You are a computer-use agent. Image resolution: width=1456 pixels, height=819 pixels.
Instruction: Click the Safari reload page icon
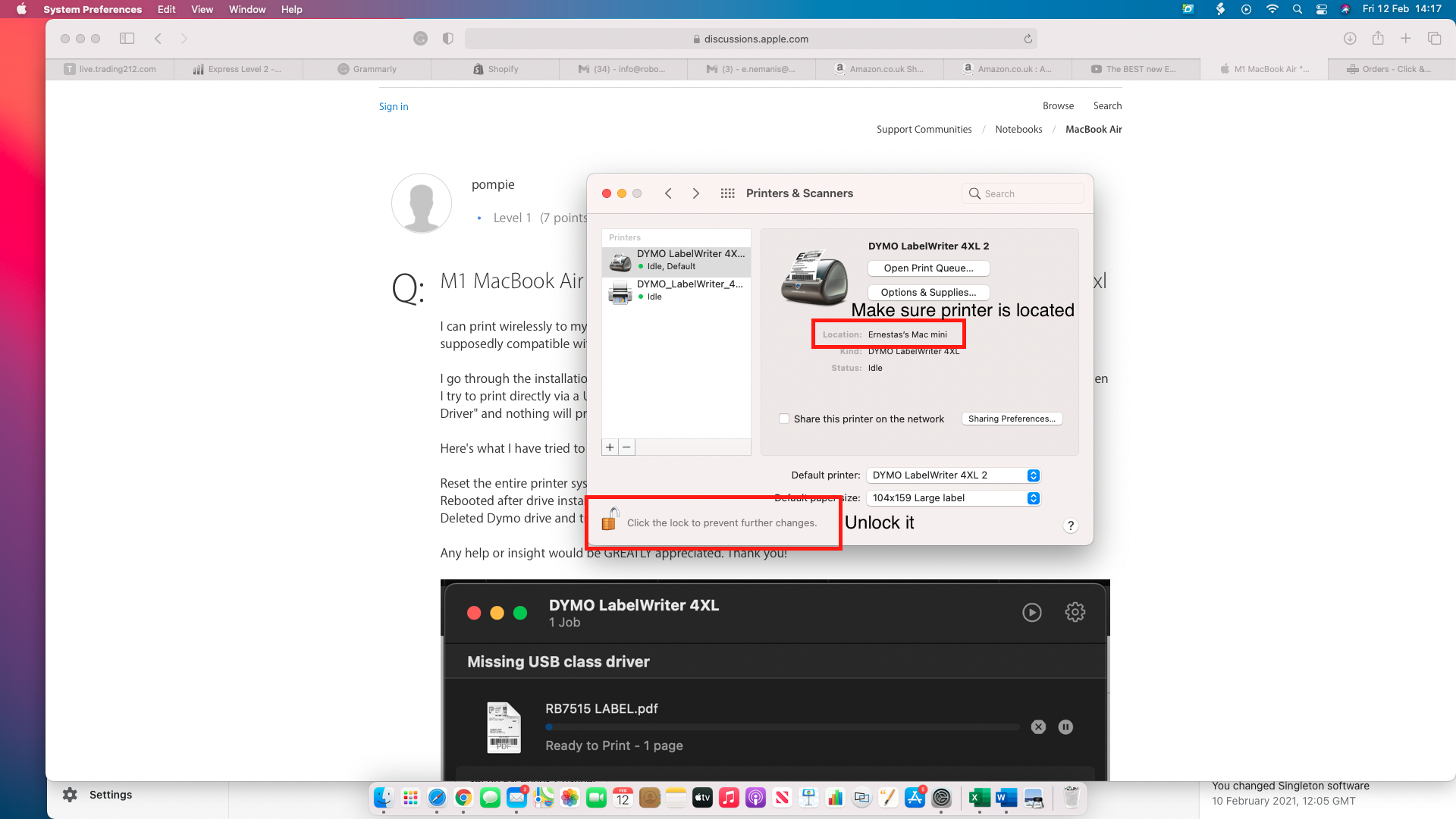[1028, 39]
